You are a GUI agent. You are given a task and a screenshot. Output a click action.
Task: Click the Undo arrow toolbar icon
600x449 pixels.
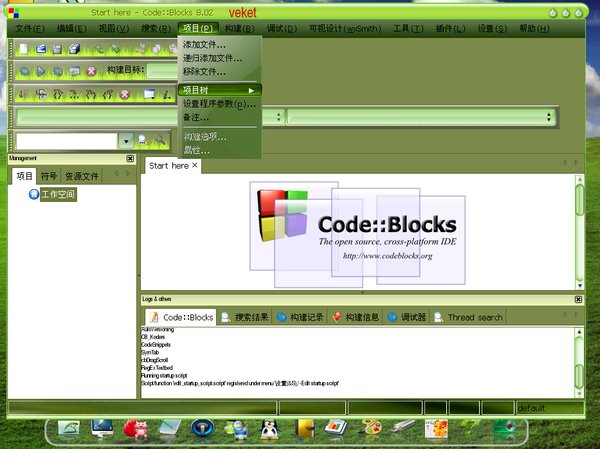point(99,49)
